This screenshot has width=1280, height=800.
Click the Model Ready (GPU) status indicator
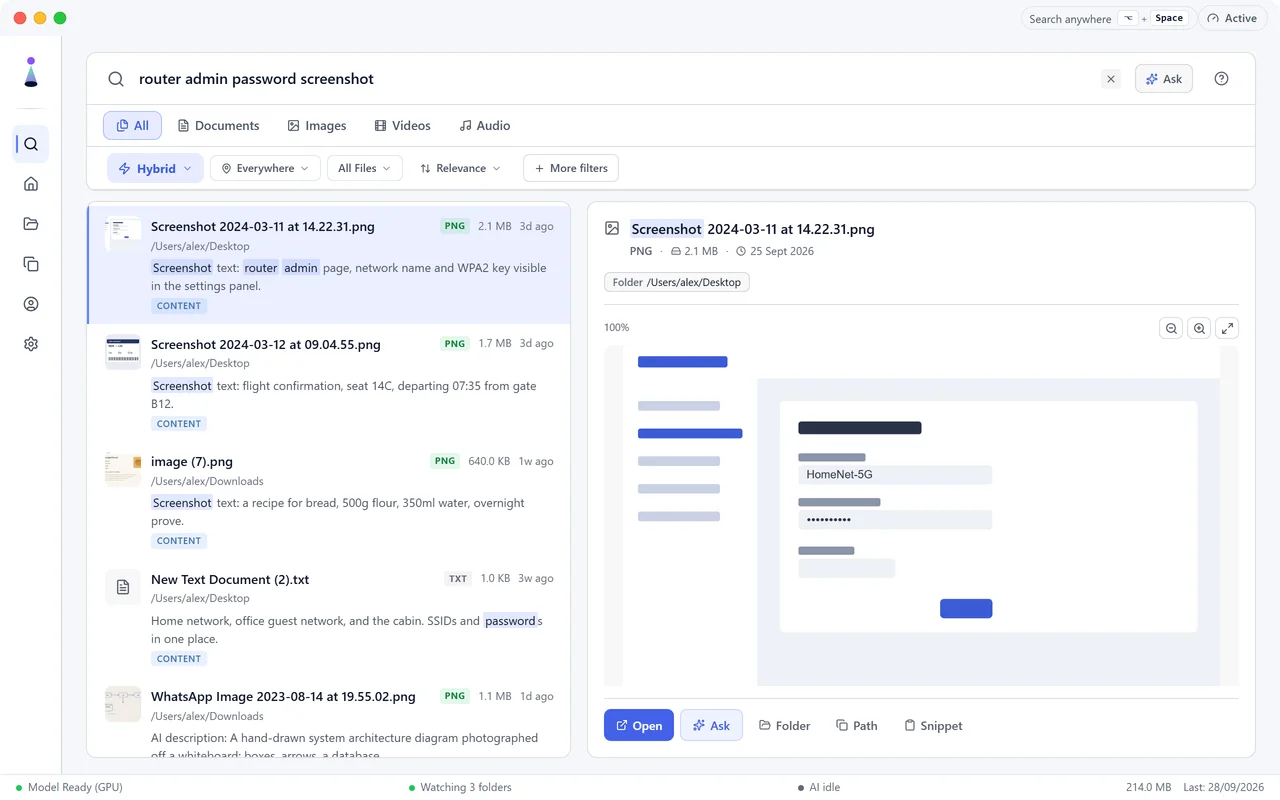pyautogui.click(x=69, y=788)
